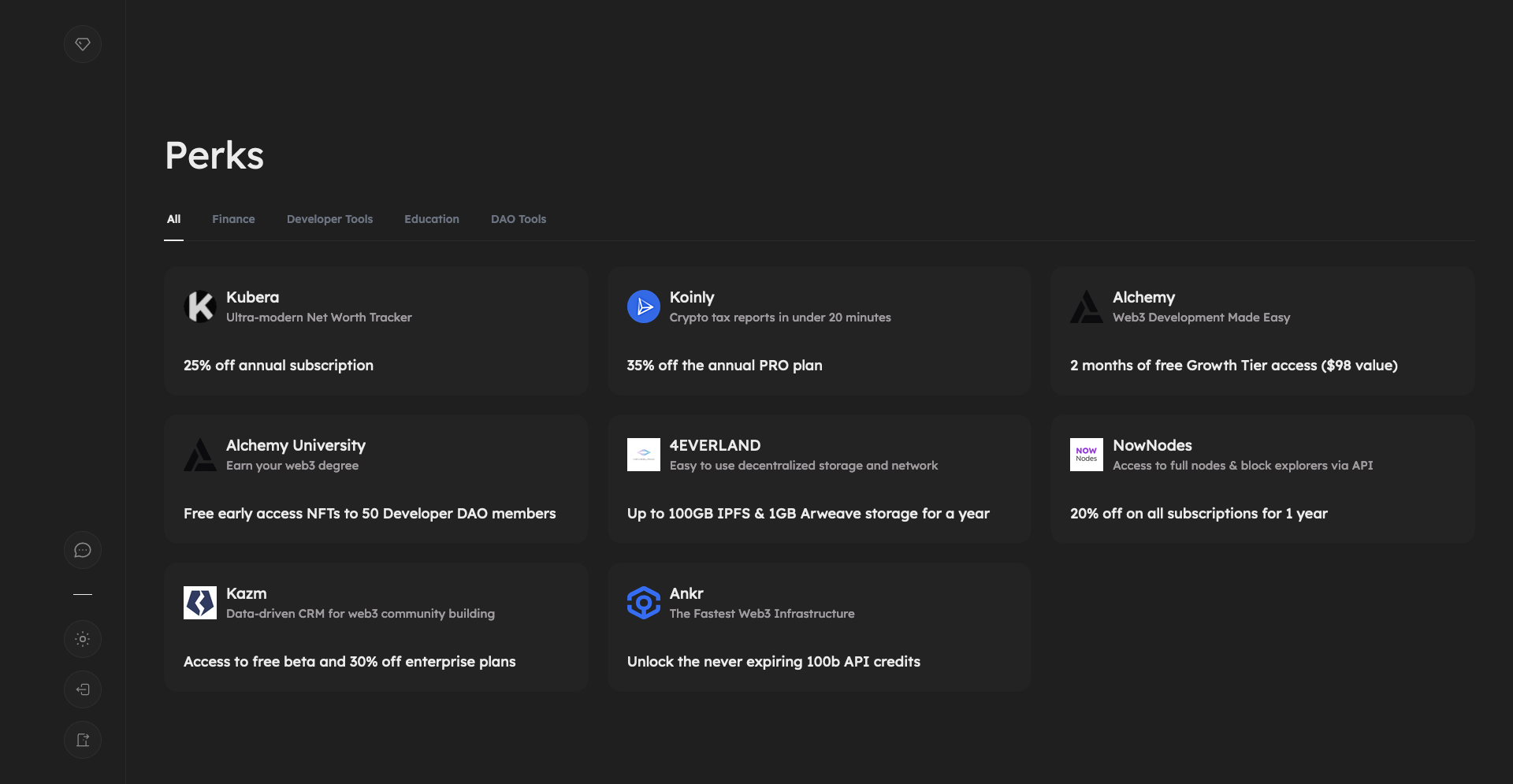1513x784 pixels.
Task: Click the NowNodes logo
Action: pos(1087,455)
